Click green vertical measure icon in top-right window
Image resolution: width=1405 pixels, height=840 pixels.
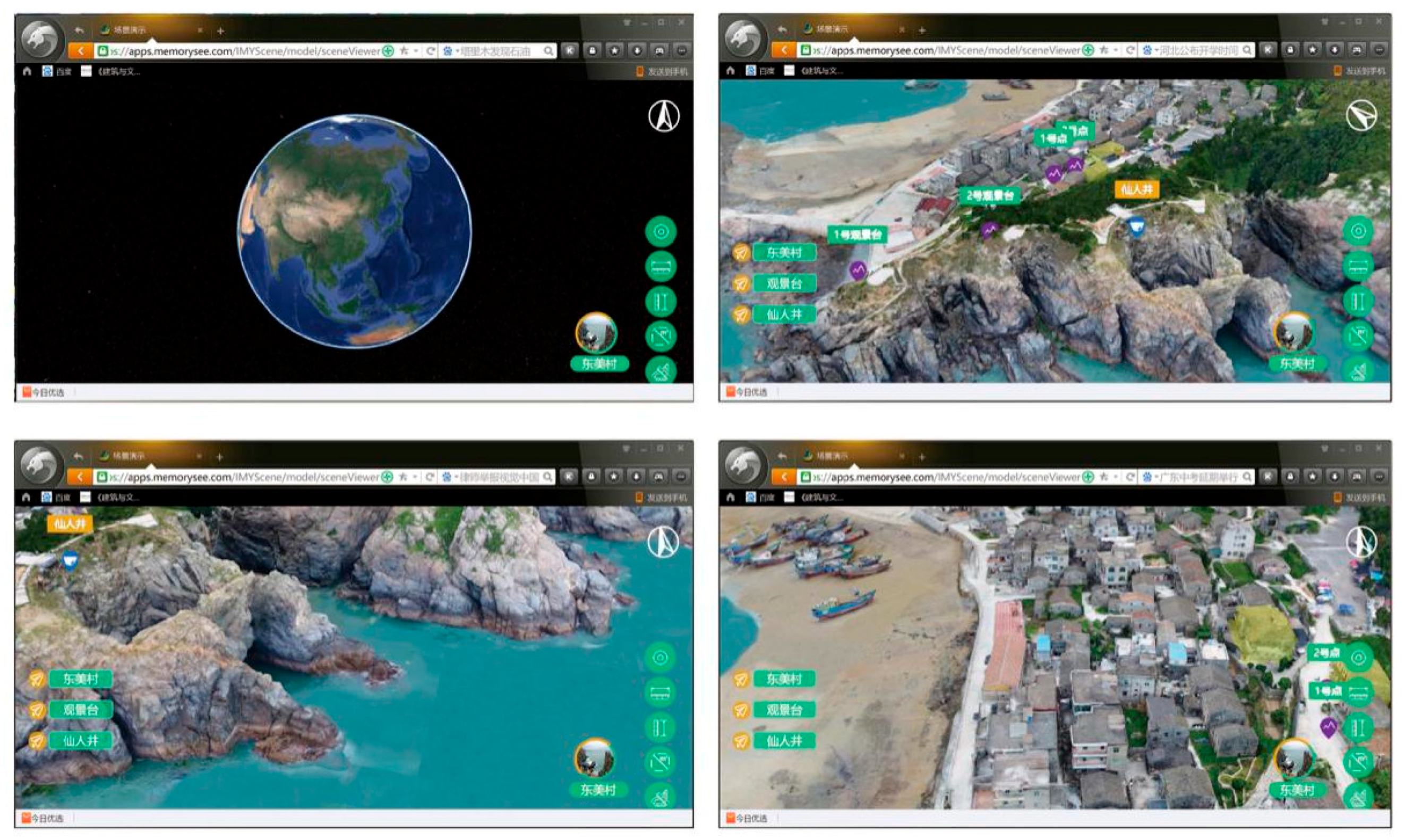(1358, 301)
